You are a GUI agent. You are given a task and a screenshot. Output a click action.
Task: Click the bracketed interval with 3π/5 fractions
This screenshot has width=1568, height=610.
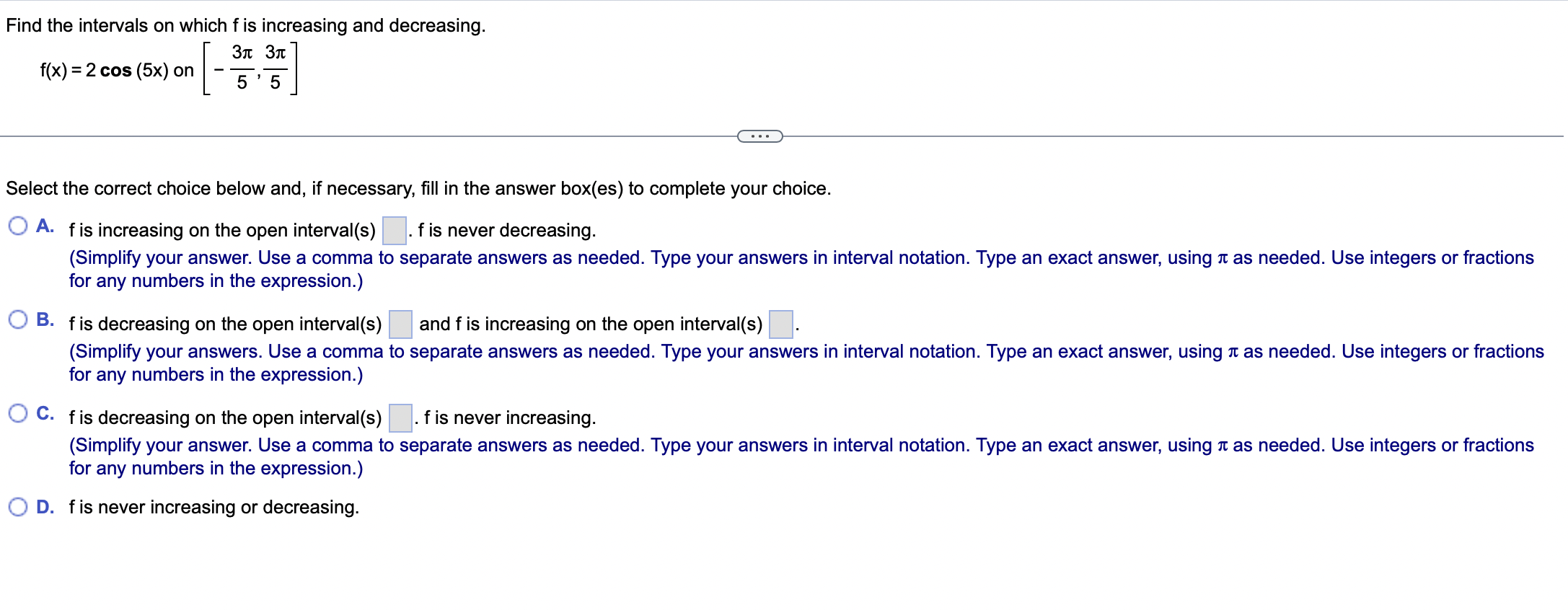[250, 68]
